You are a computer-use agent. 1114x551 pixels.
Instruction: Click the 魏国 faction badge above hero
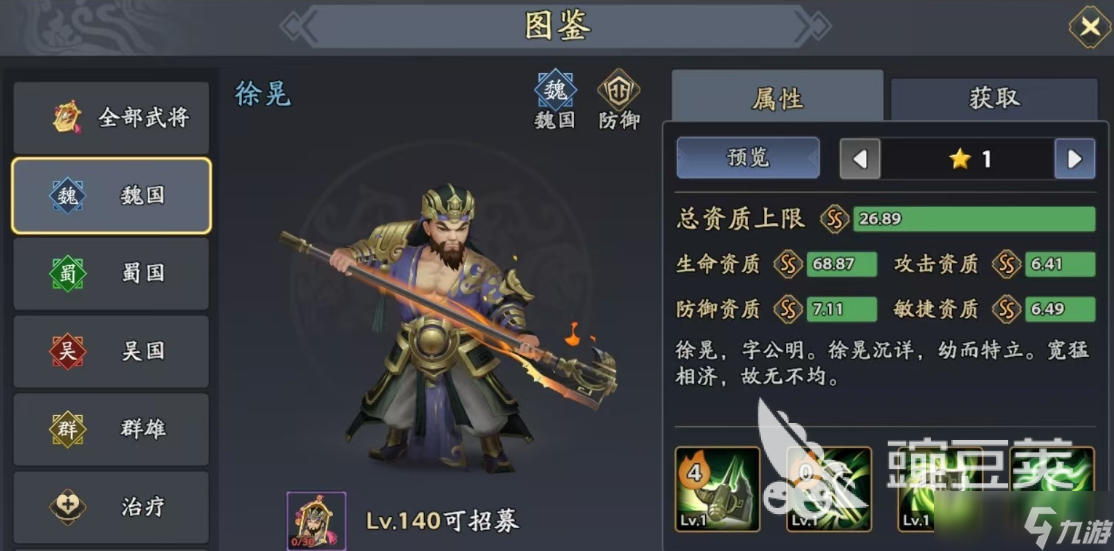coord(556,90)
